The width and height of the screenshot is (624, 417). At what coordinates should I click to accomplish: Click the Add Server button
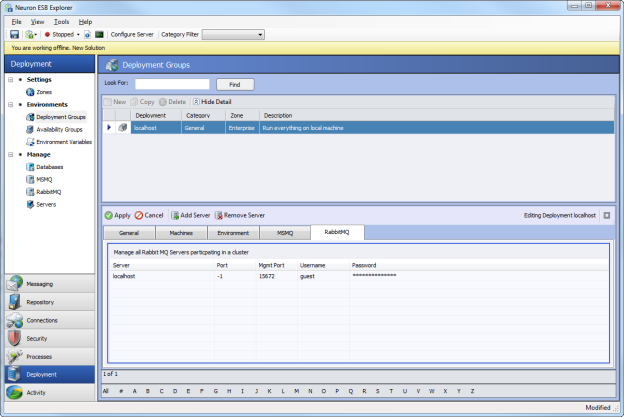(189, 215)
